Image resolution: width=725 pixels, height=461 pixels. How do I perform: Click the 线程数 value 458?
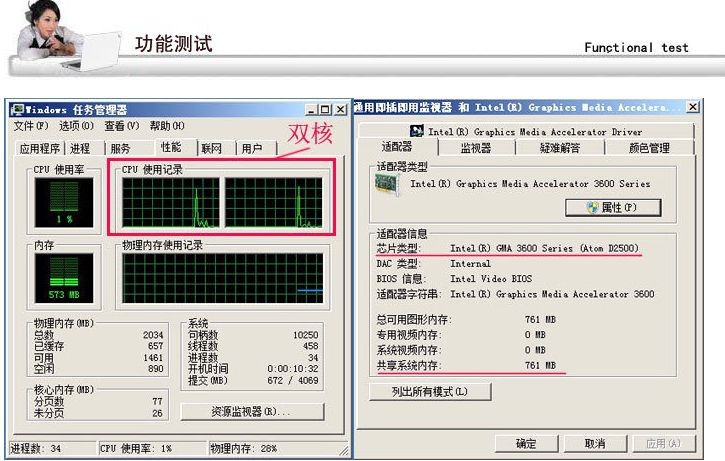coord(311,346)
